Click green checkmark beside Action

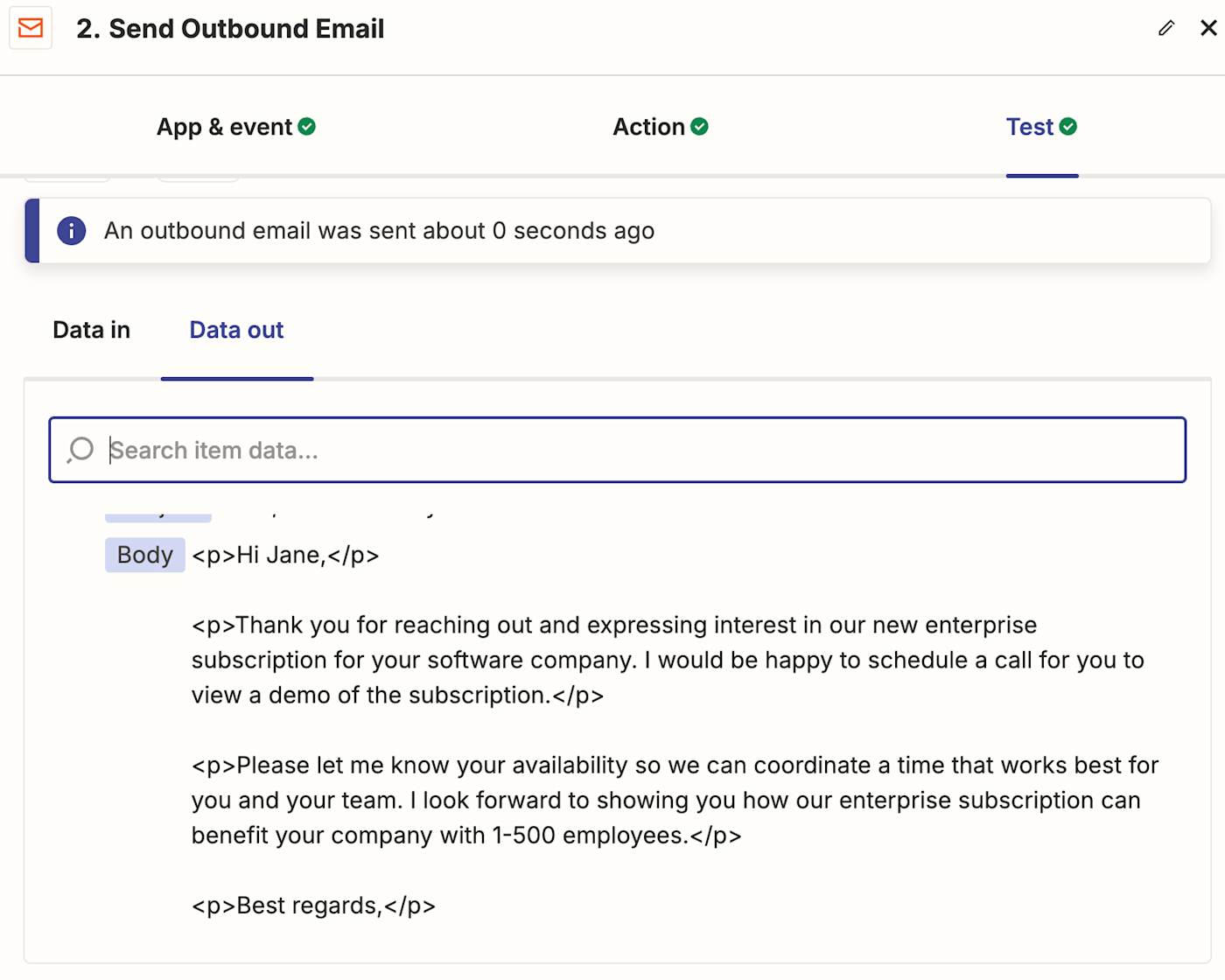(699, 127)
